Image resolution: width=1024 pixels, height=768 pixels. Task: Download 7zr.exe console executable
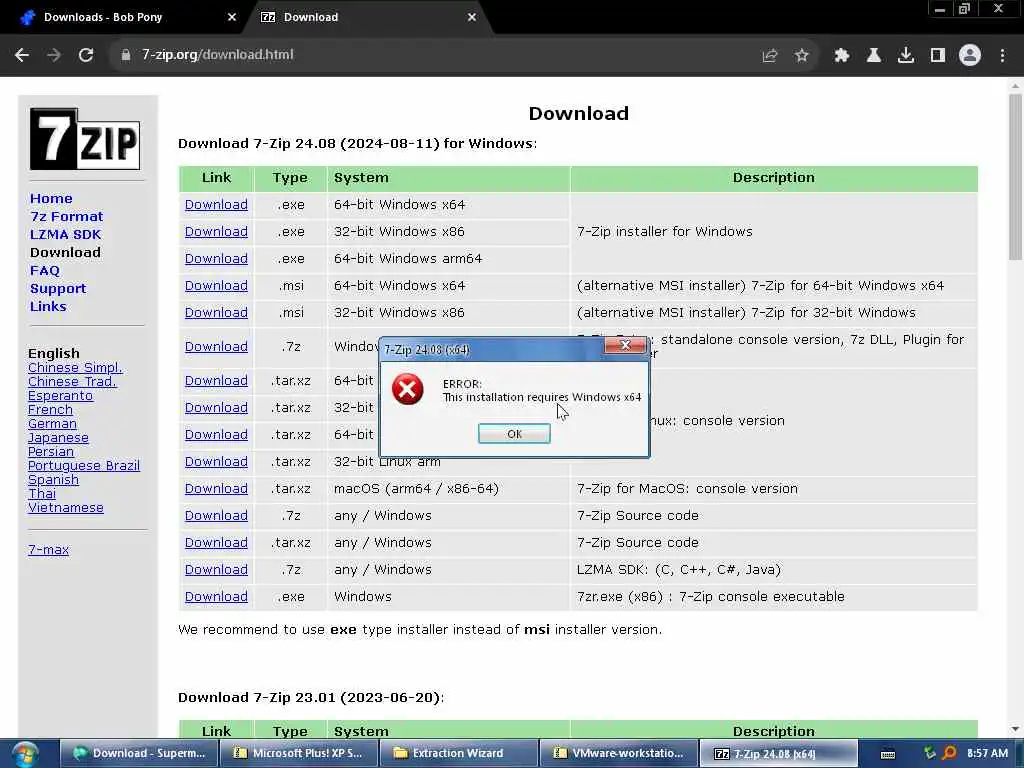click(x=216, y=596)
